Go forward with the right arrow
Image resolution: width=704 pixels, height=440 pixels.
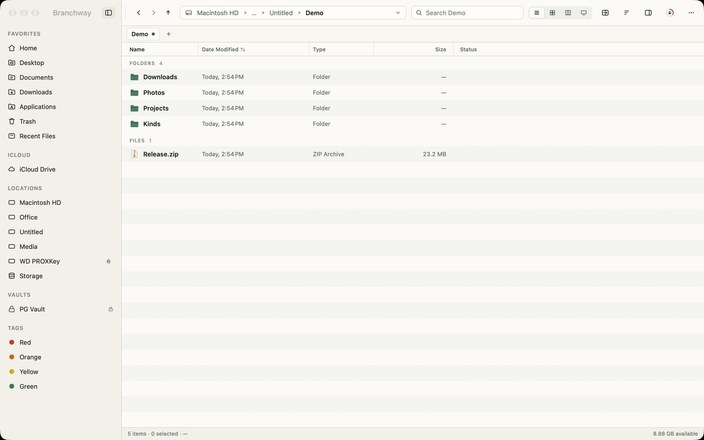154,13
